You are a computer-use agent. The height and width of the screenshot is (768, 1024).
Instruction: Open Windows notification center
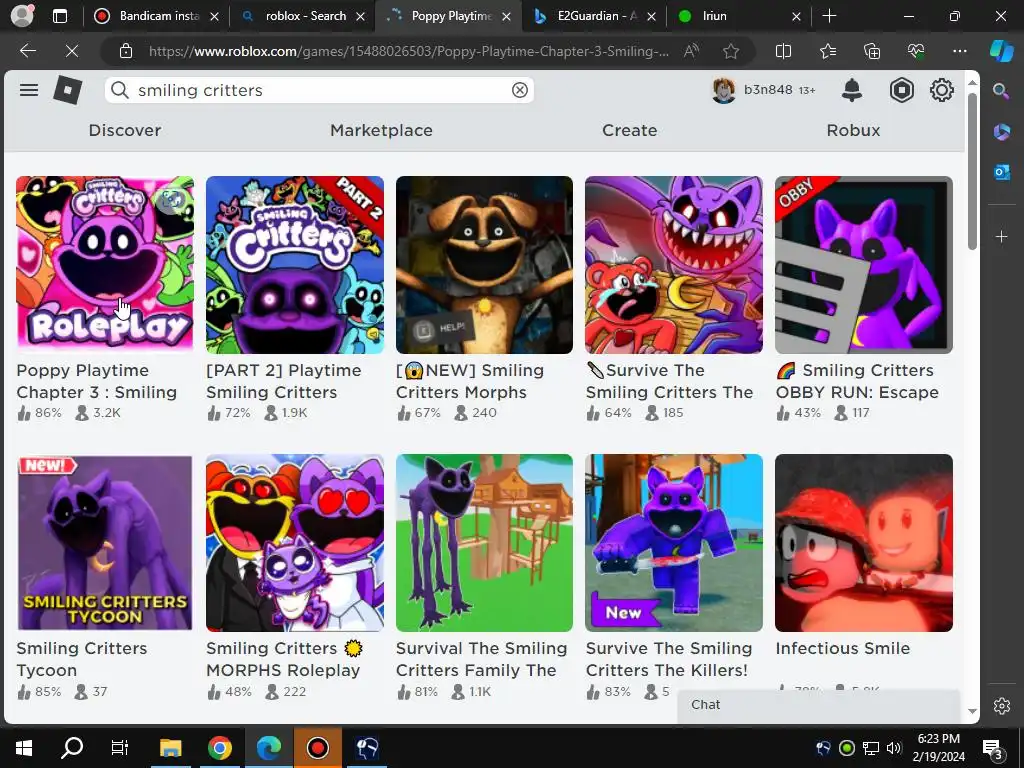coord(993,748)
